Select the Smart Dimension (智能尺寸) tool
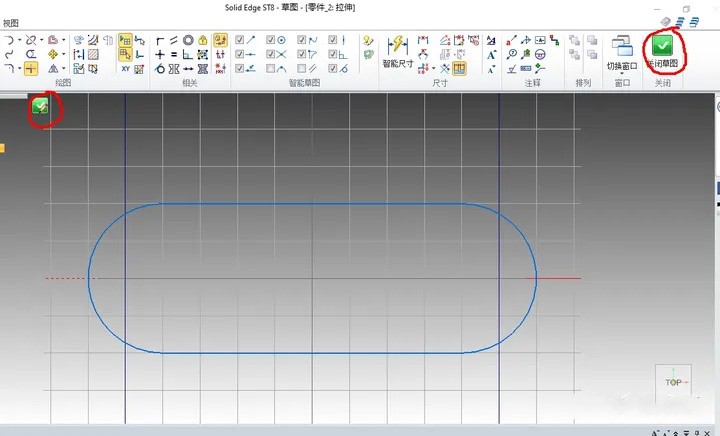This screenshot has height=436, width=720. (398, 52)
